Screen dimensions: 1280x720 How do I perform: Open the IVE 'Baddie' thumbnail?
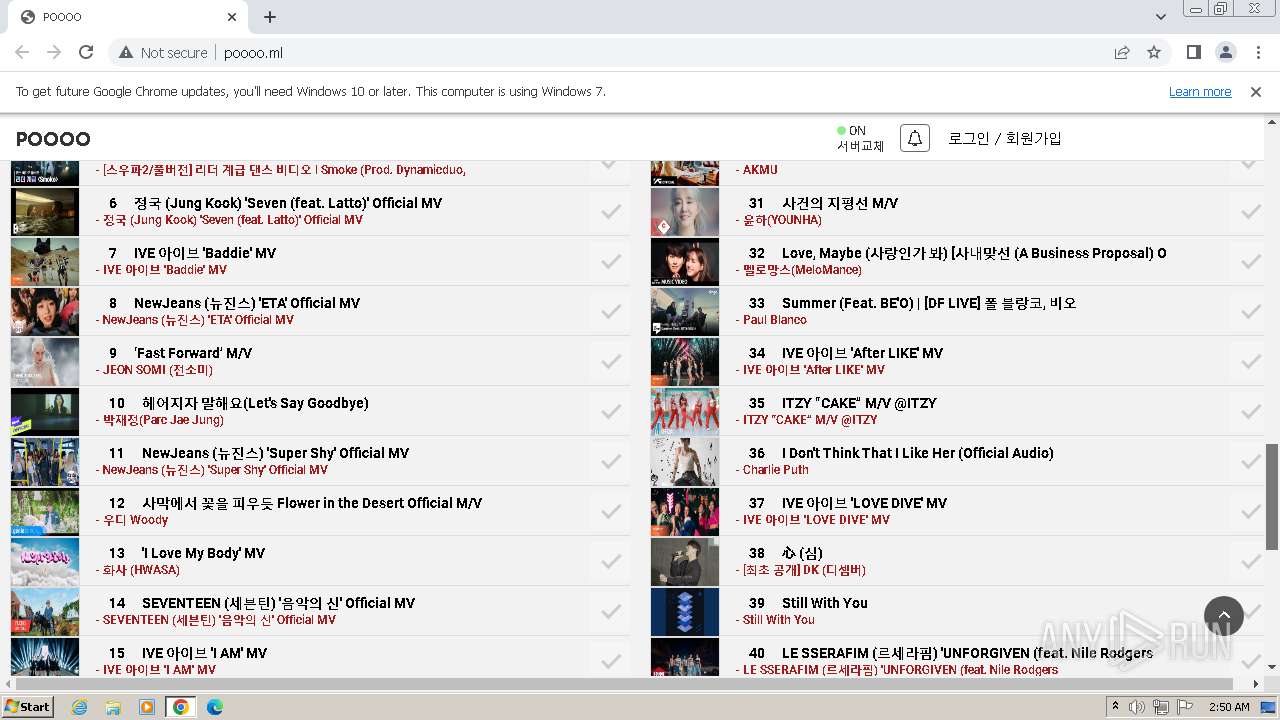pos(45,261)
